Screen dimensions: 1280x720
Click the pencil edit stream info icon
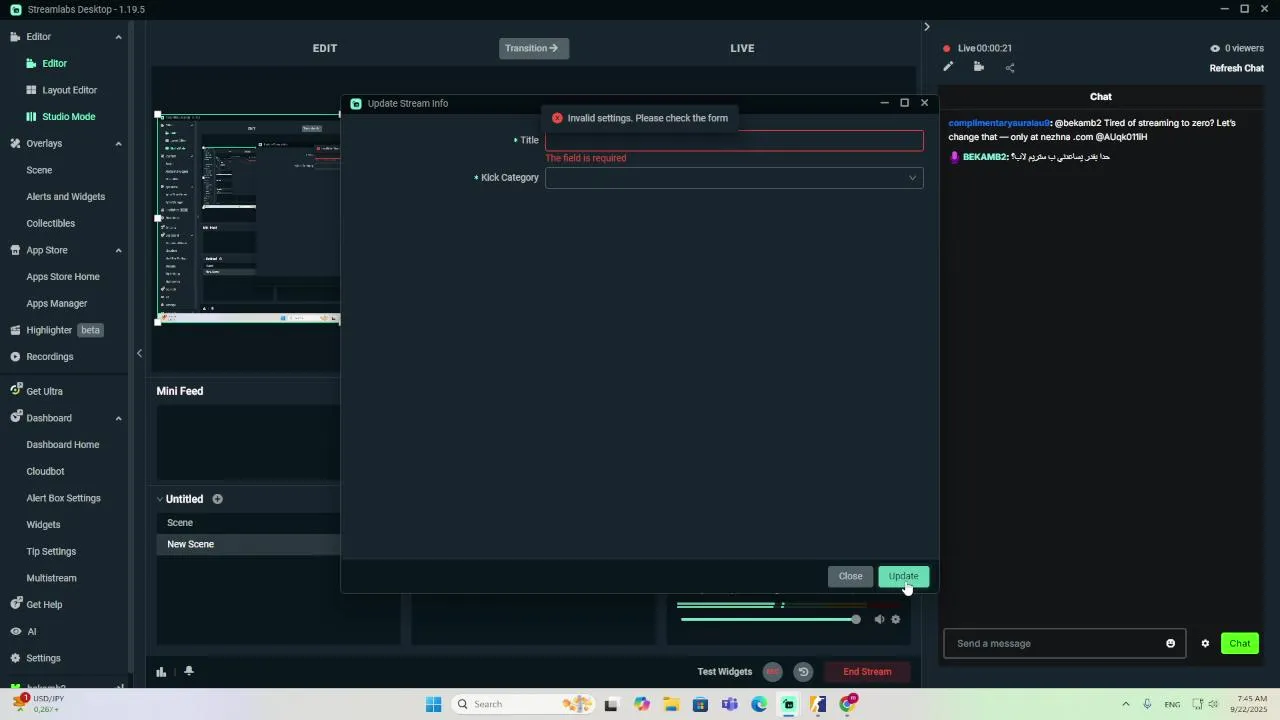click(x=948, y=67)
